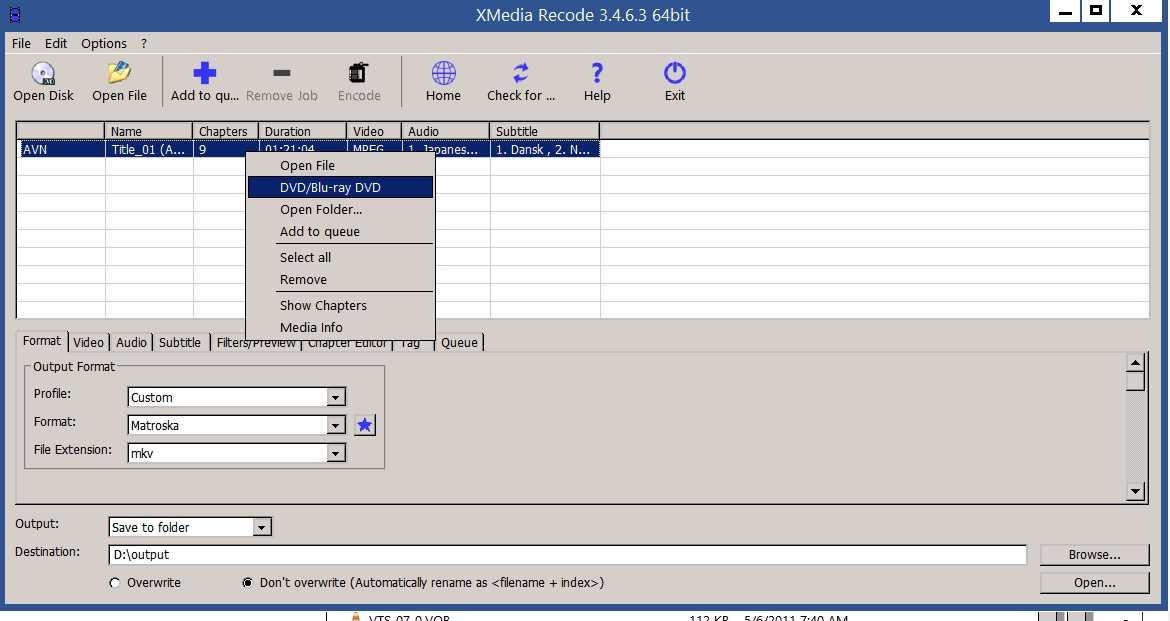Expand the File Extension mkv dropdown
This screenshot has width=1170, height=621.
(336, 453)
